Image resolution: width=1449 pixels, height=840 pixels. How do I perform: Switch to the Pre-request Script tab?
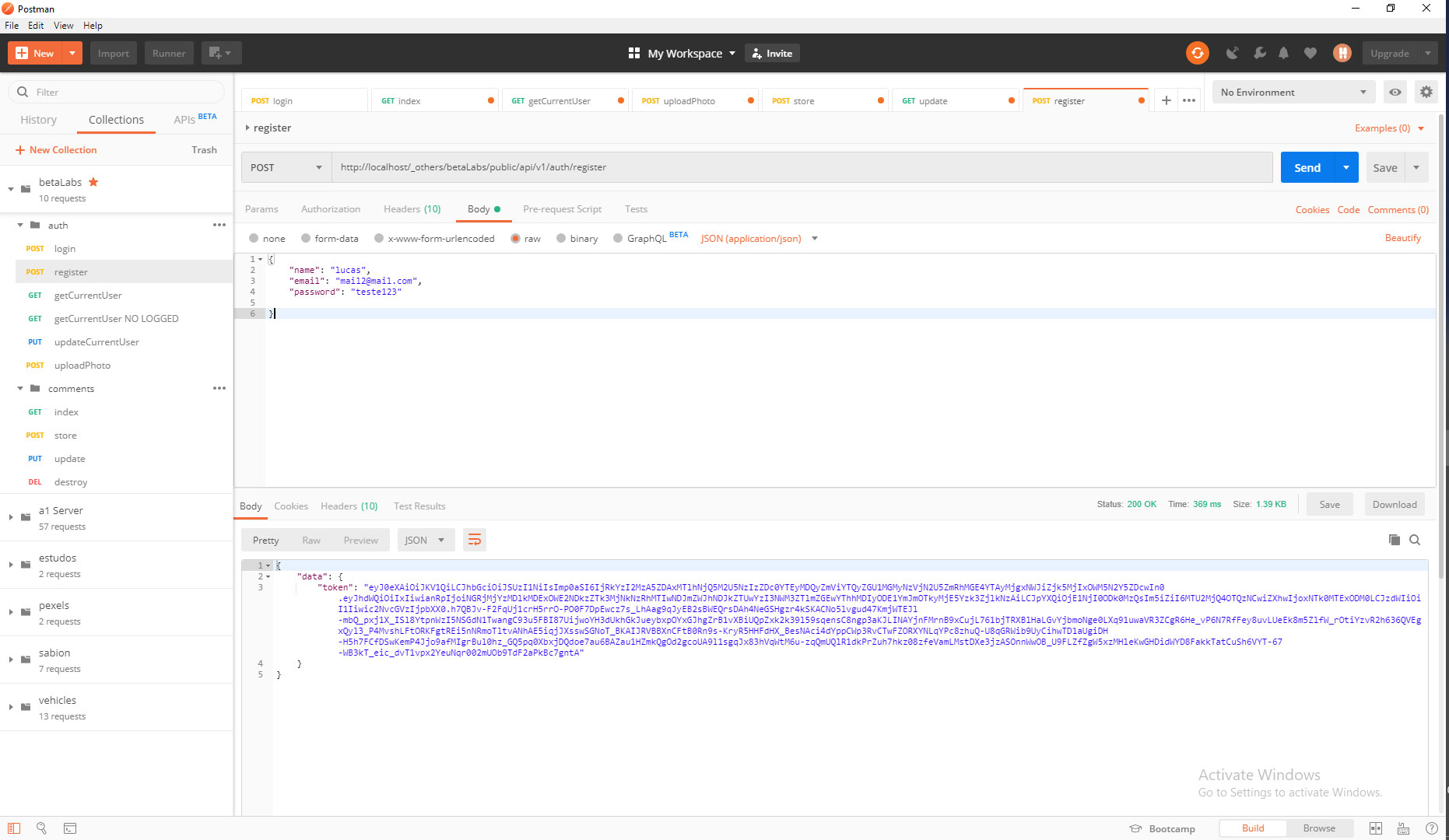click(562, 209)
